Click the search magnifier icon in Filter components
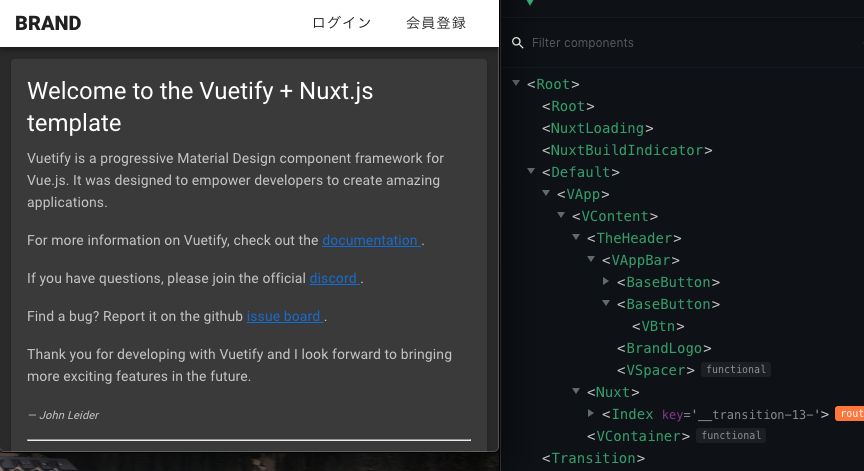 (x=517, y=43)
